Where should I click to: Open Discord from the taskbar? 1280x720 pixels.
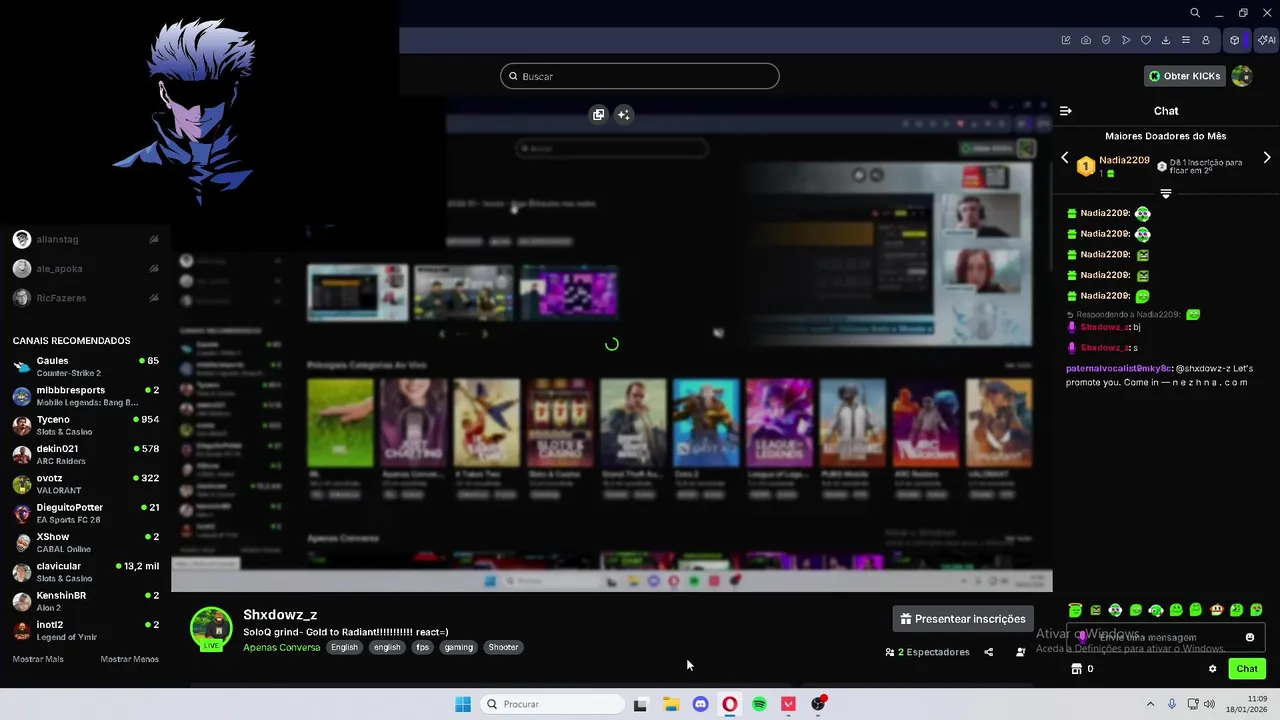[x=700, y=704]
